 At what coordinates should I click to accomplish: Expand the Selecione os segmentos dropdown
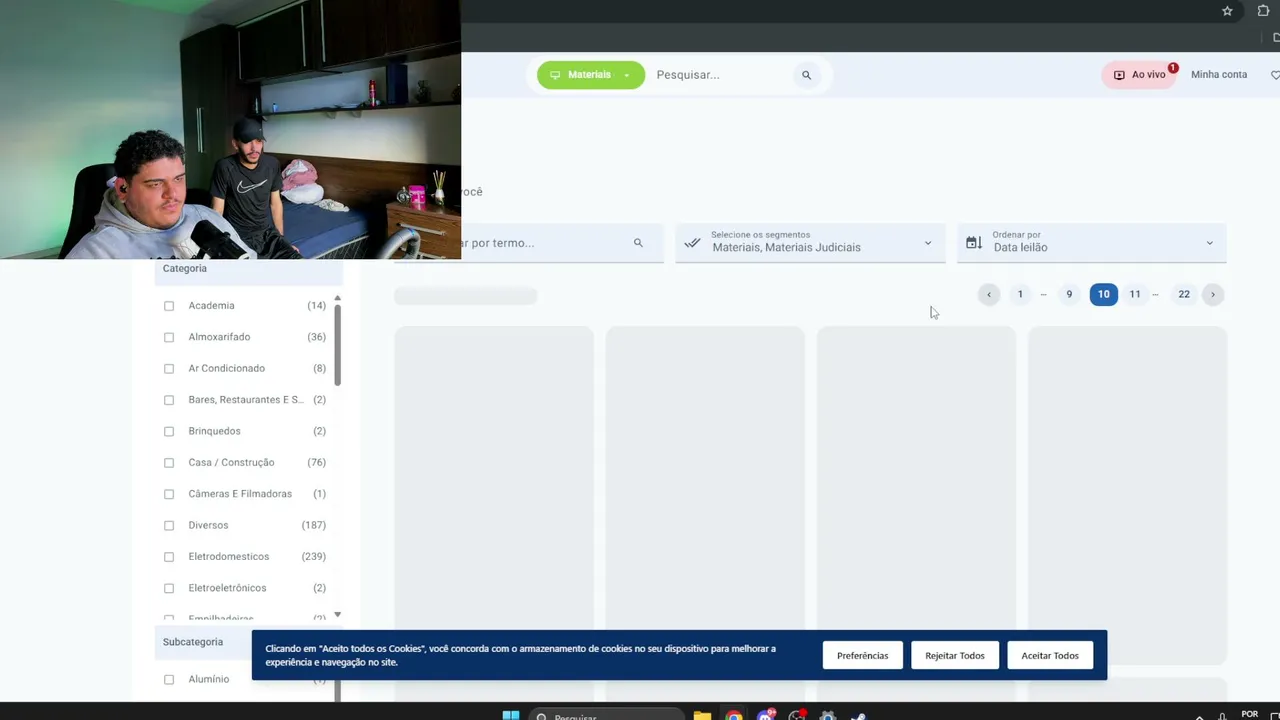(810, 243)
